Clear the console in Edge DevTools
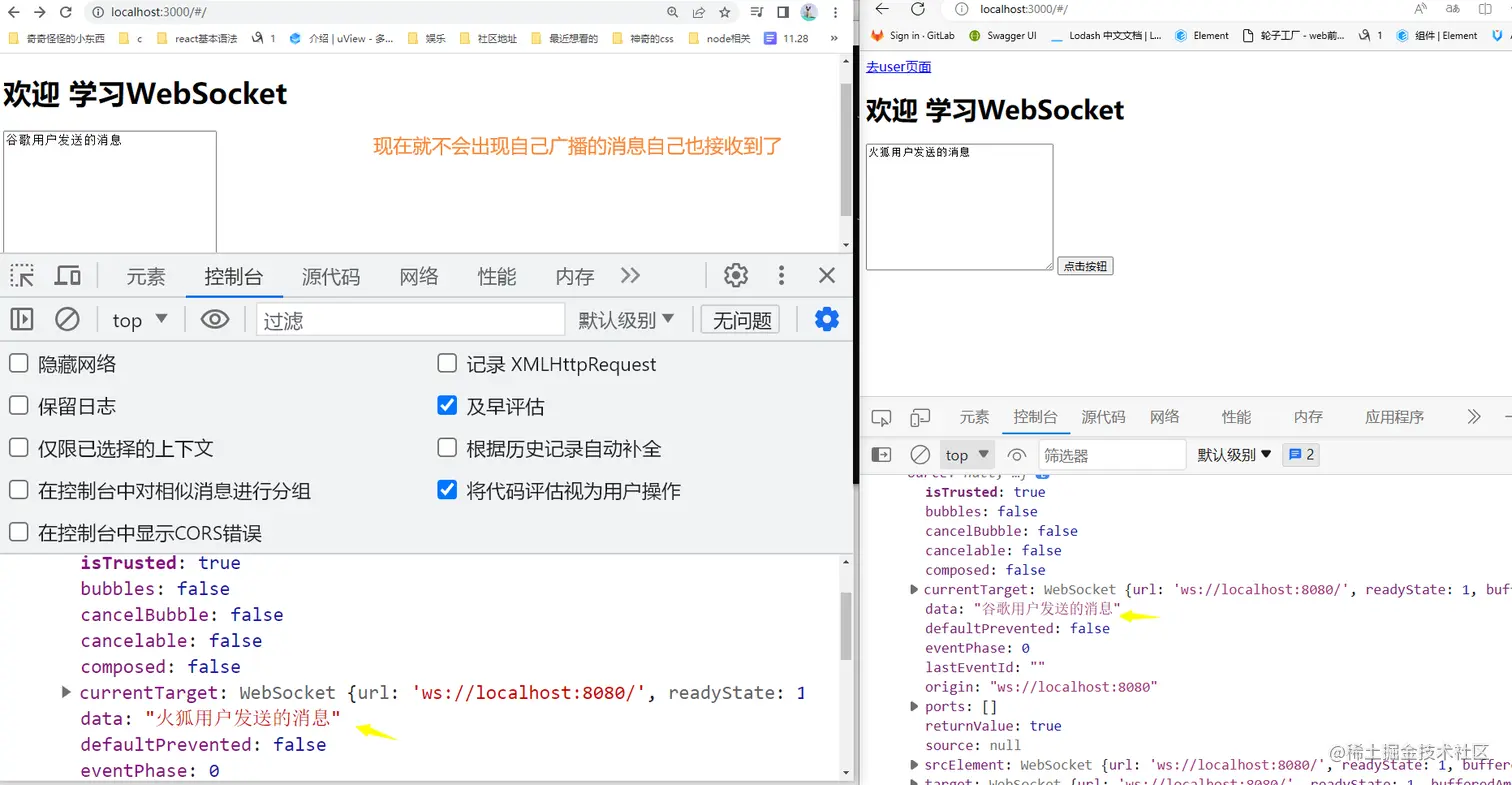Image resolution: width=1512 pixels, height=785 pixels. click(x=920, y=455)
